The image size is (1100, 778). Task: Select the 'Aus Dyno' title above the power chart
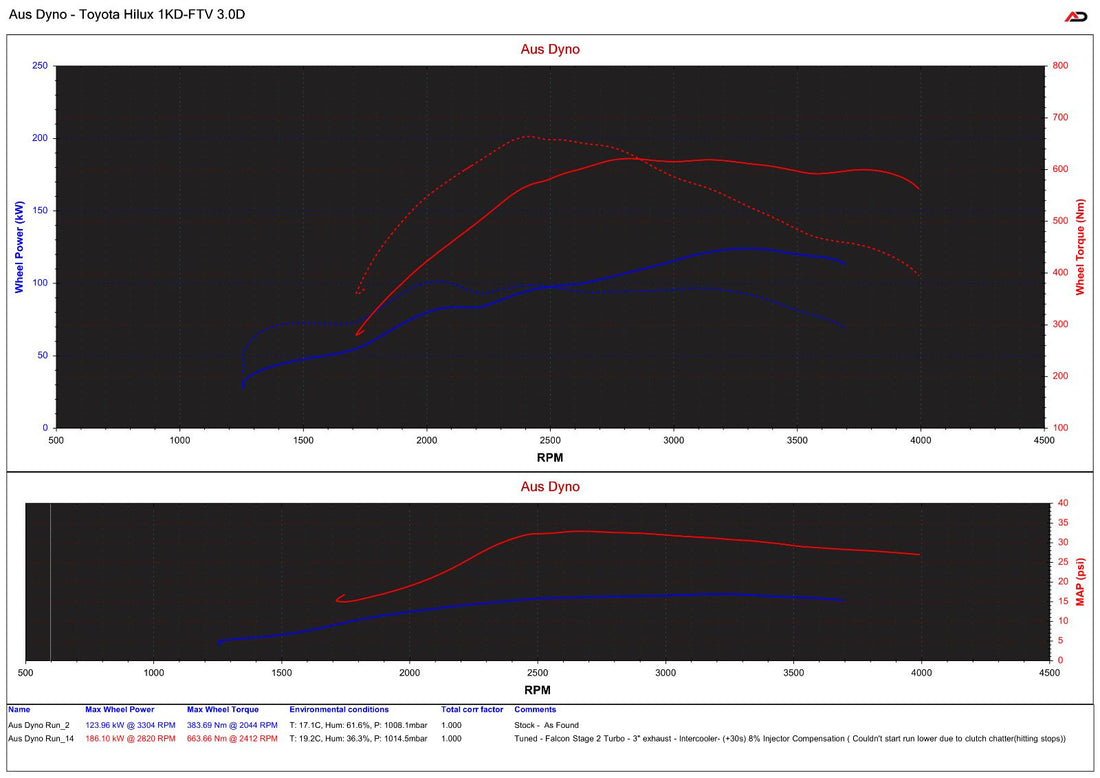[x=549, y=49]
